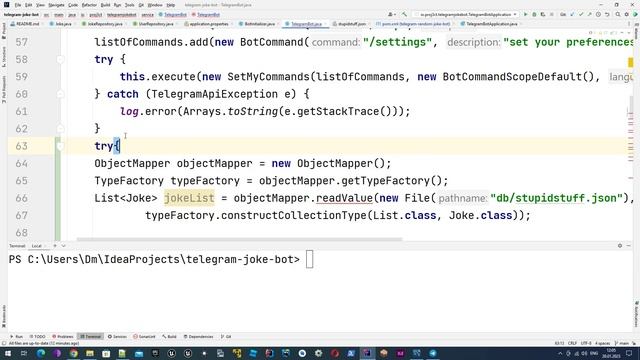Open the Navigate menu
This screenshot has width=640, height=360.
56,5
